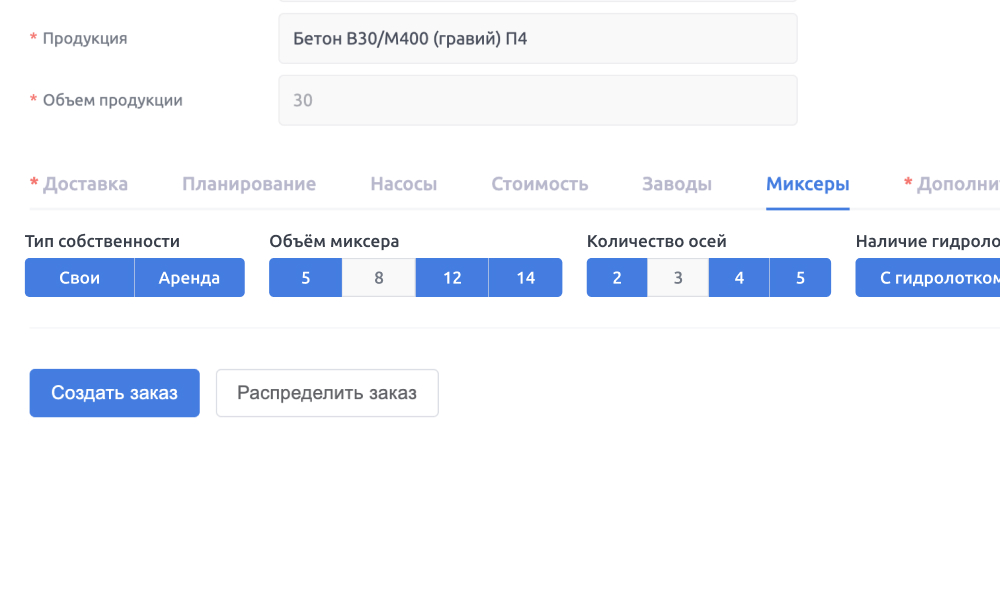Toggle mixer volume option "14"
Screen dimensions: 1000x600
pyautogui.click(x=525, y=277)
